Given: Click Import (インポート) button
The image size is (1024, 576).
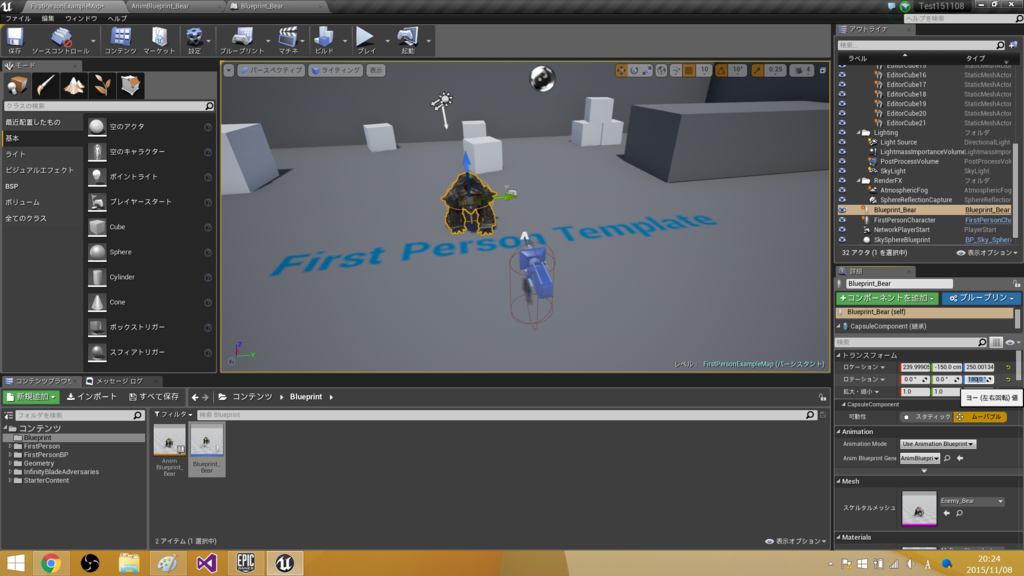Looking at the screenshot, I should click(92, 397).
